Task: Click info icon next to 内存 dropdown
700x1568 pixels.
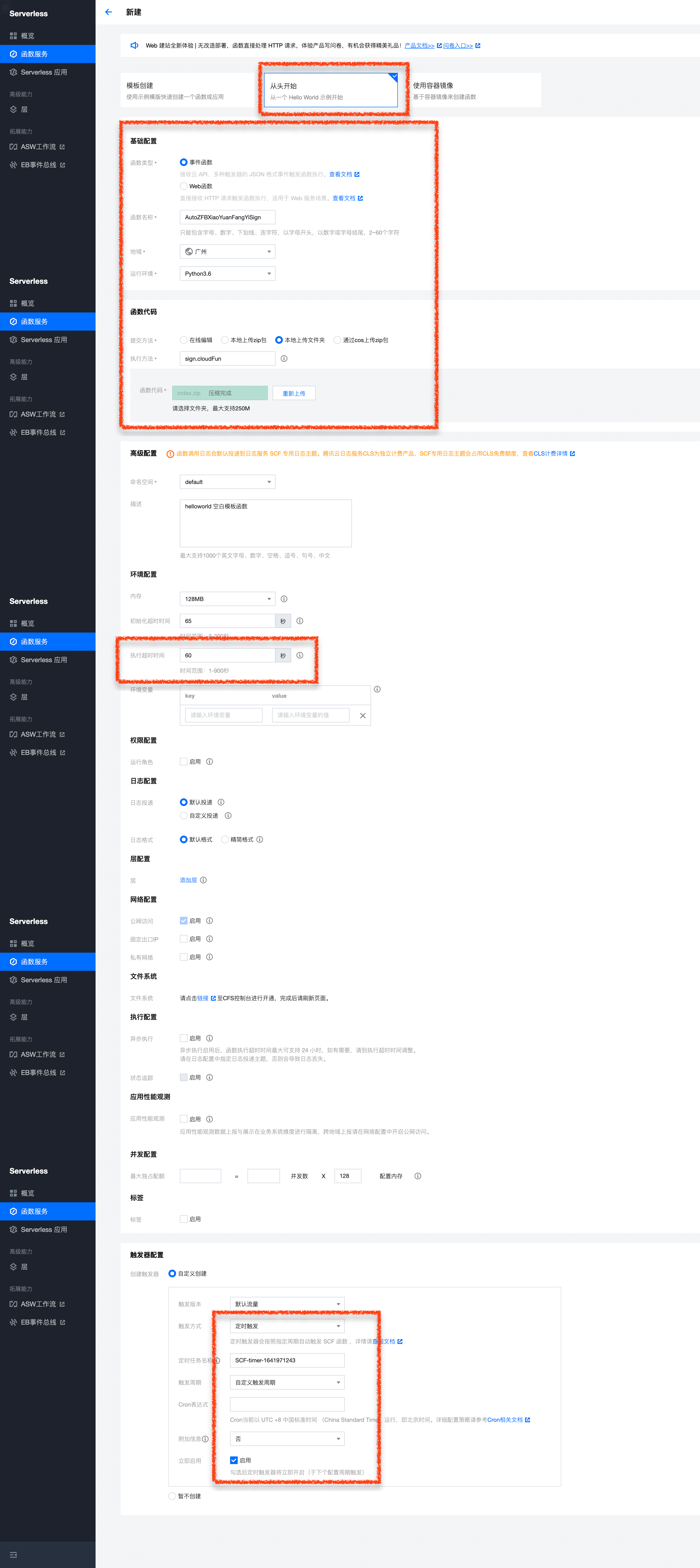Action: [284, 599]
